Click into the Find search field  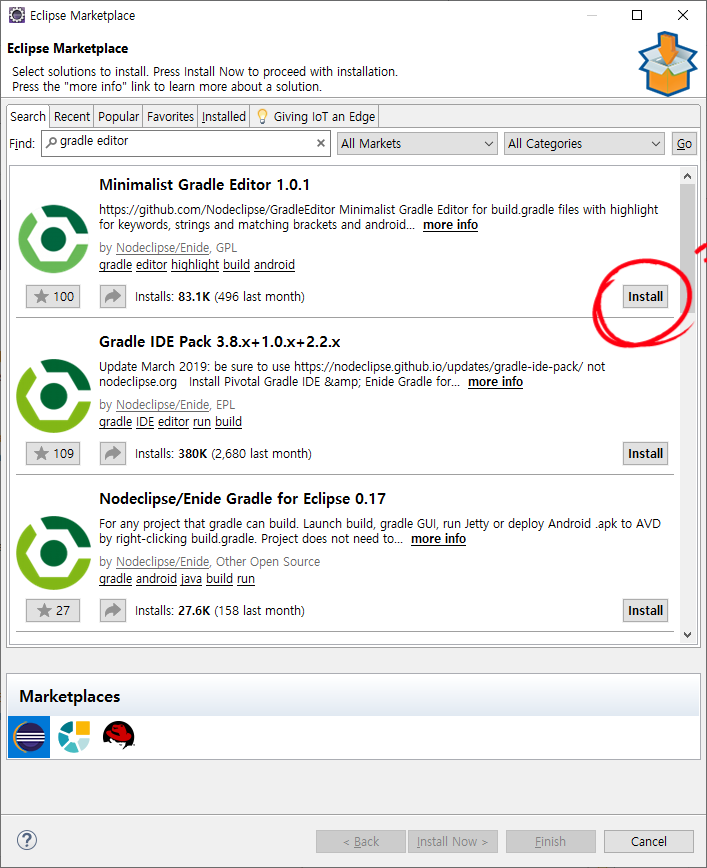tap(185, 143)
